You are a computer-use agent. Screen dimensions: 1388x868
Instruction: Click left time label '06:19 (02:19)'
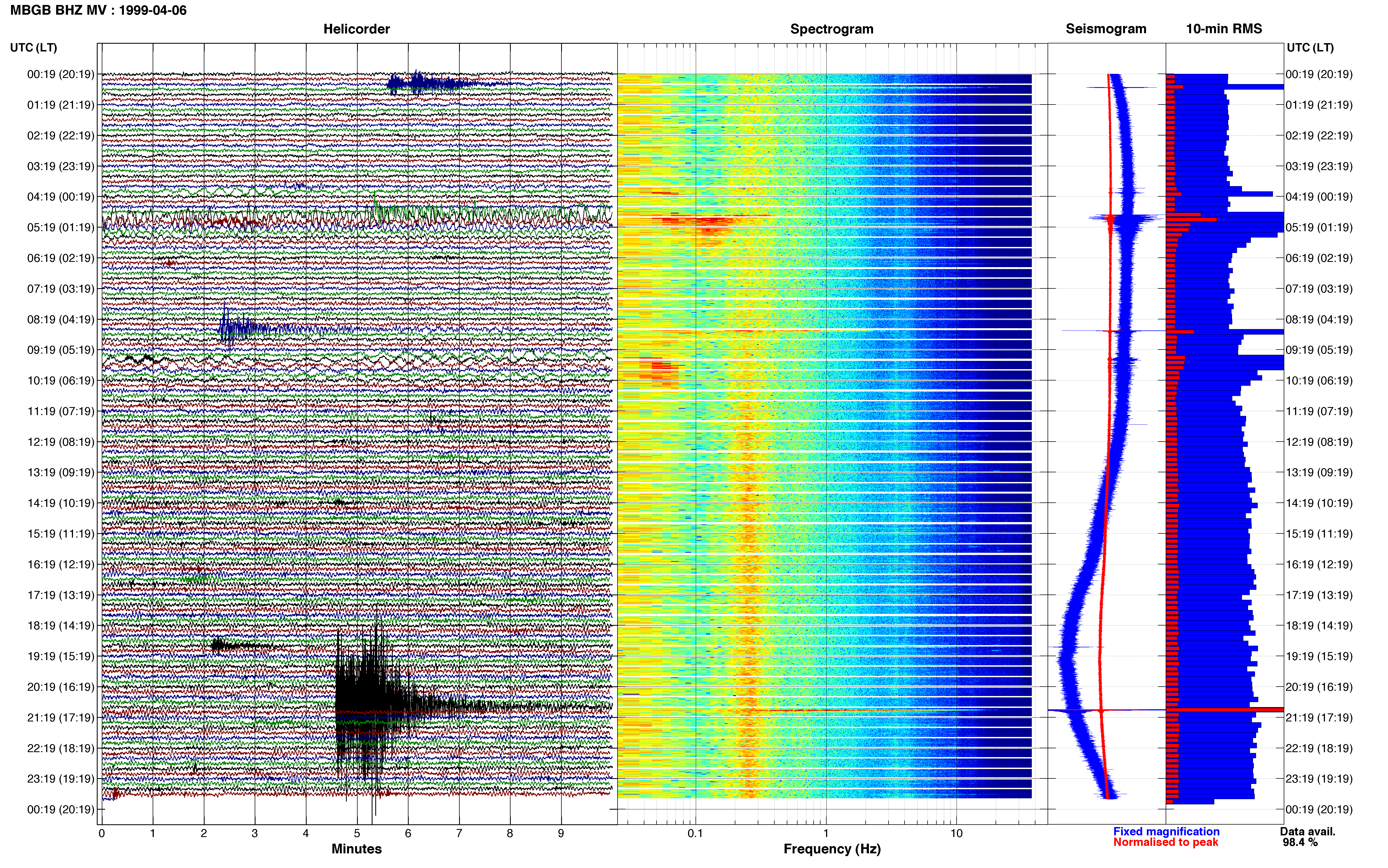click(x=61, y=258)
